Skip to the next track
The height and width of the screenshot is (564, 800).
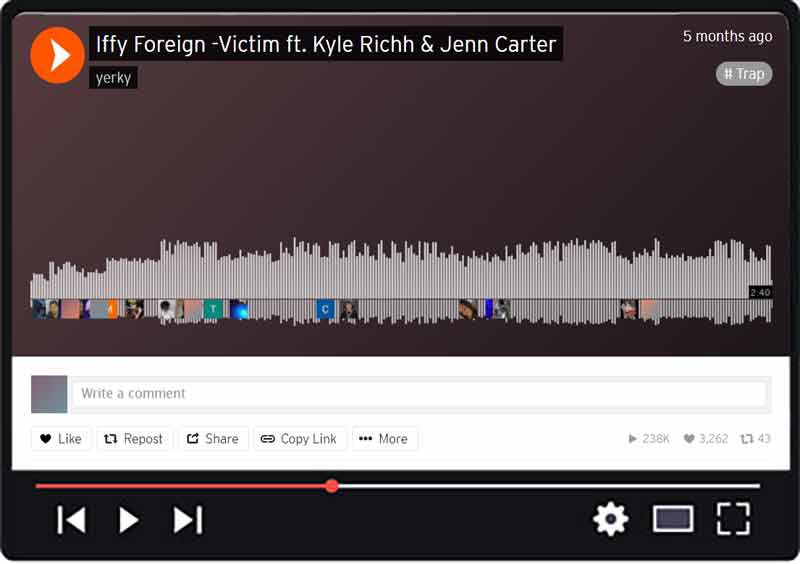click(x=188, y=520)
